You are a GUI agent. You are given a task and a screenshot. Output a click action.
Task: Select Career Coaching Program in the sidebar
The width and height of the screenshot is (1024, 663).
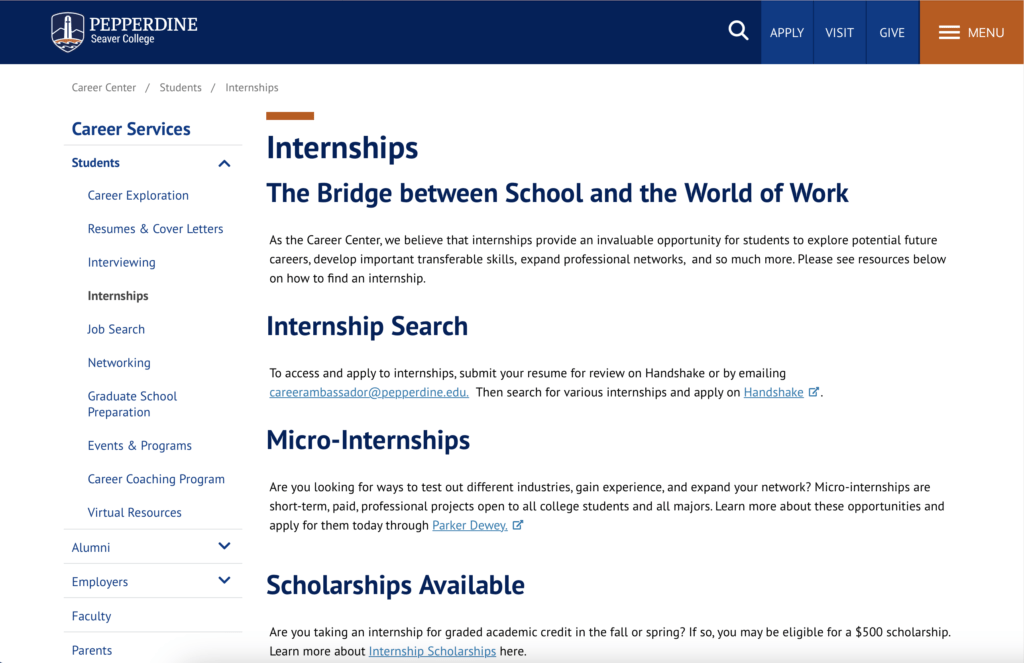click(156, 478)
